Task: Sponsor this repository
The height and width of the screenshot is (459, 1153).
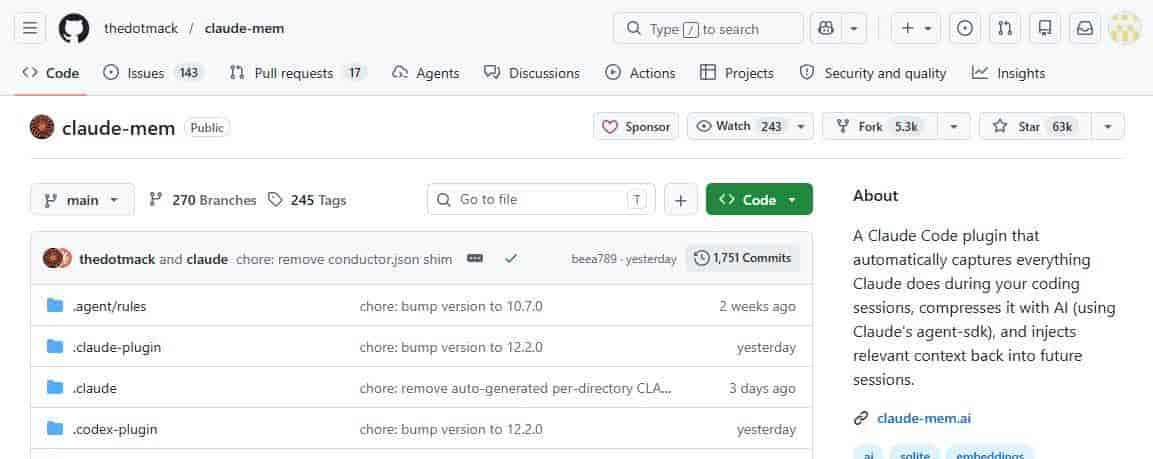Action: [x=636, y=126]
